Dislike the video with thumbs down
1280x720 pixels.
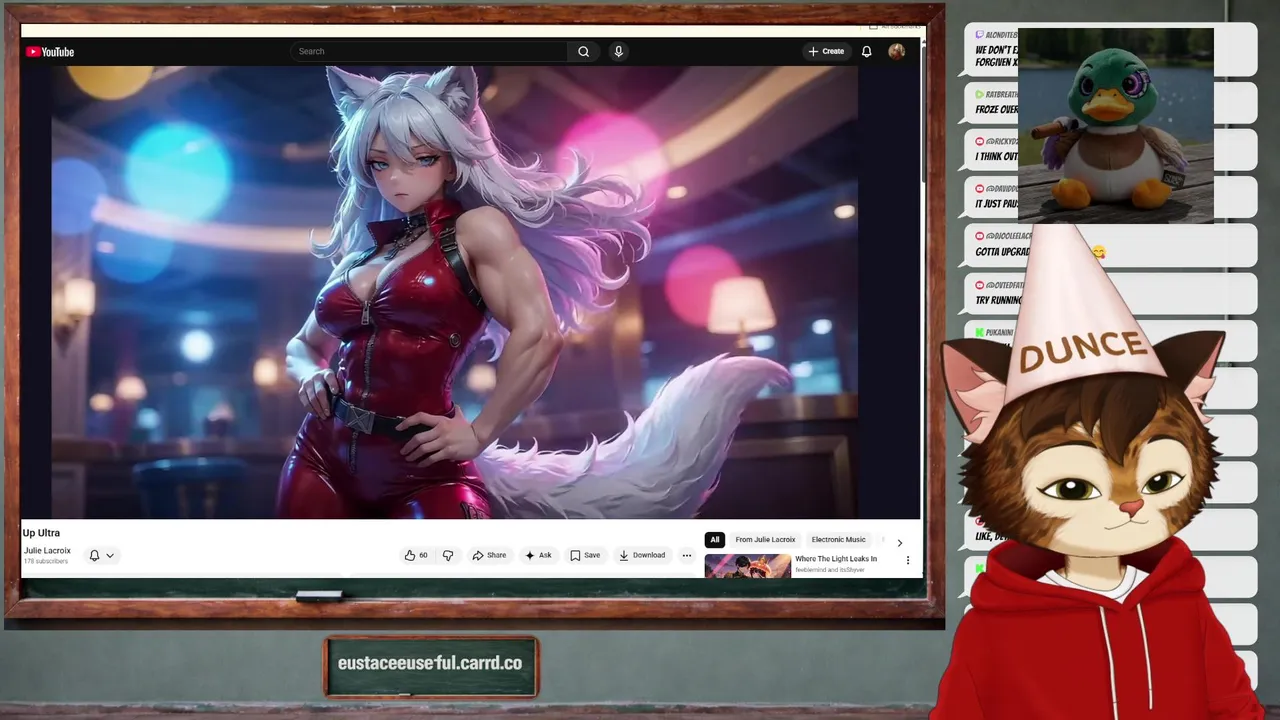coord(448,555)
